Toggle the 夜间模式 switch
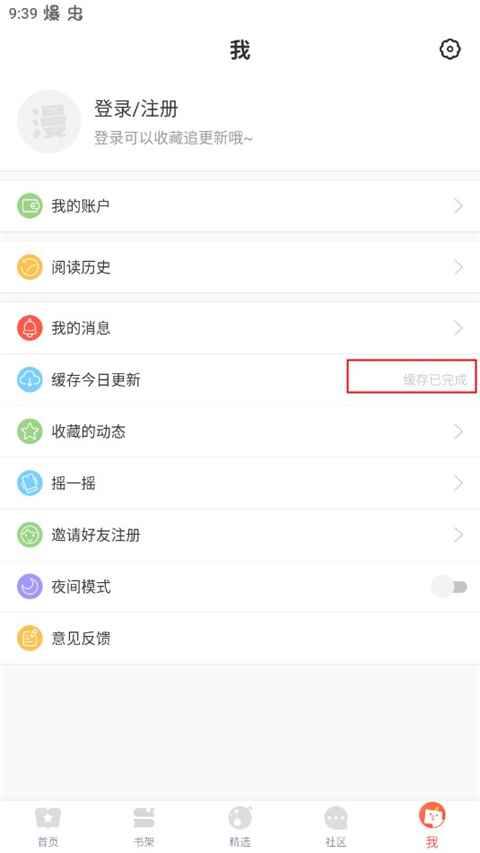480x853 pixels. tap(450, 586)
